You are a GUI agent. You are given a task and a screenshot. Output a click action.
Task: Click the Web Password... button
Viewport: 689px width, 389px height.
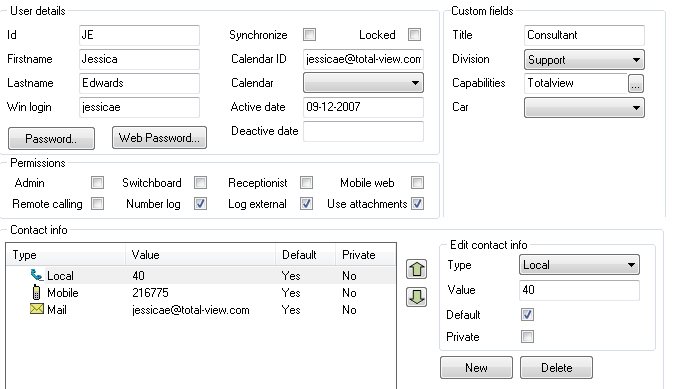pyautogui.click(x=159, y=138)
